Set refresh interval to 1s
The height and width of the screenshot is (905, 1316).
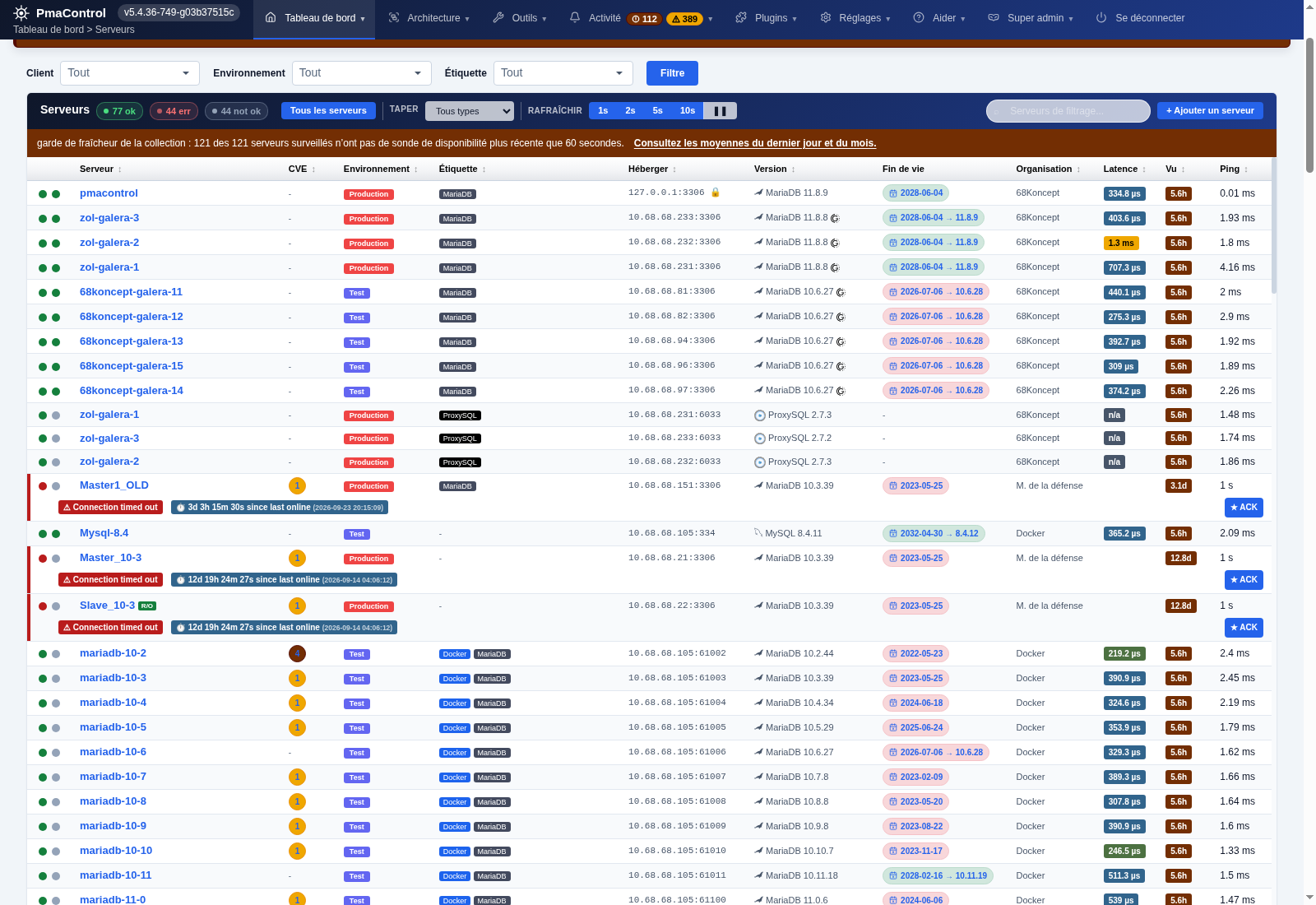point(603,110)
